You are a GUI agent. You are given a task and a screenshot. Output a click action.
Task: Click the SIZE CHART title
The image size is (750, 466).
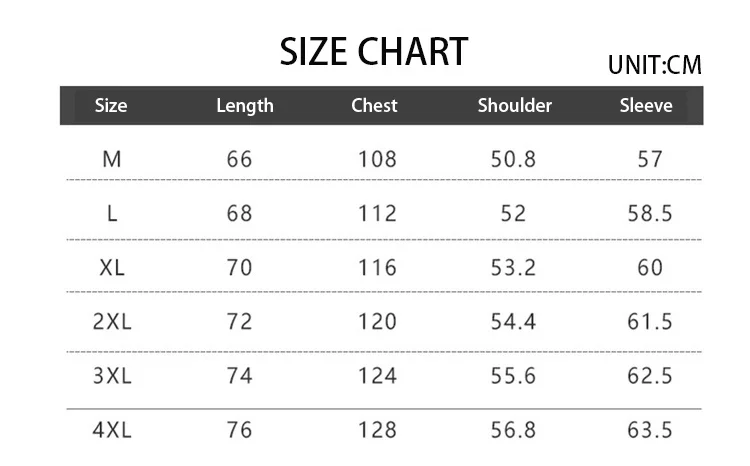point(373,52)
